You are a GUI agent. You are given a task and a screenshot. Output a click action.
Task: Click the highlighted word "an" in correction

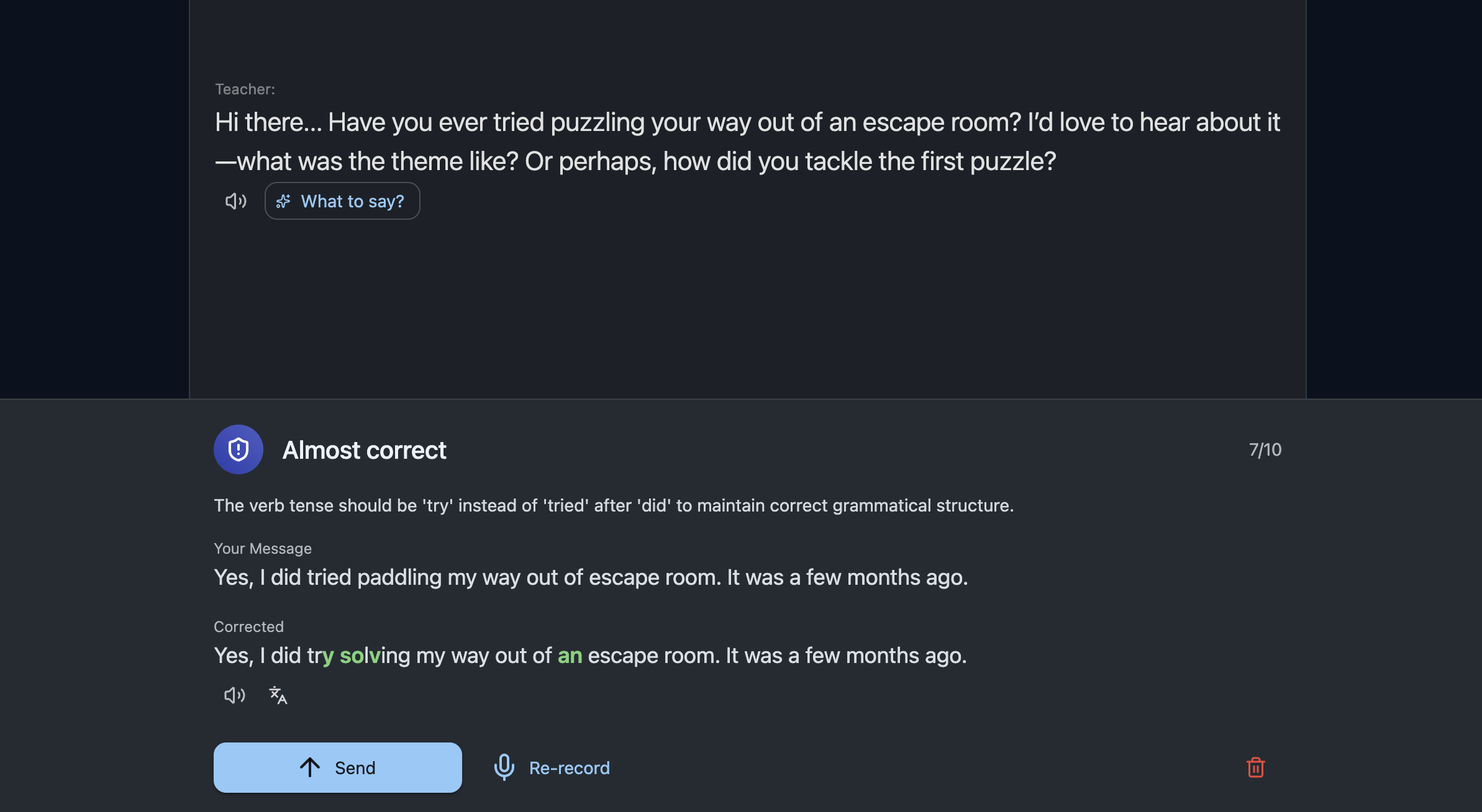pos(570,656)
